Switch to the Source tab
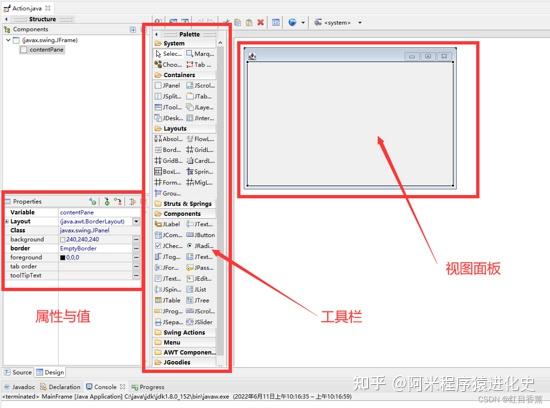This screenshot has height=408, width=550. [18, 372]
